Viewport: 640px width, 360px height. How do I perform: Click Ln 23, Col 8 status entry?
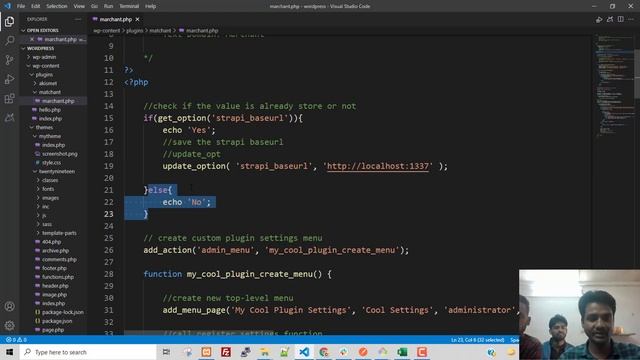coord(477,340)
